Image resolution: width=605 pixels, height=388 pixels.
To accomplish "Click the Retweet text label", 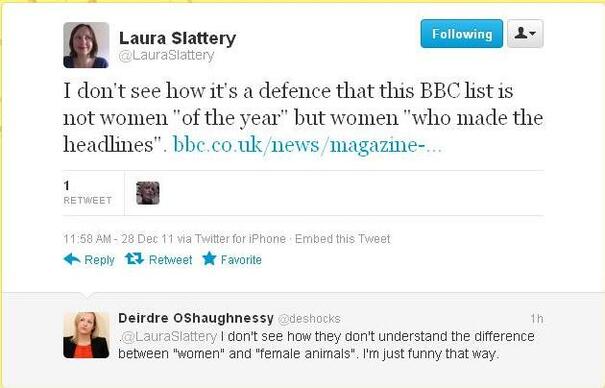I will pos(171,260).
